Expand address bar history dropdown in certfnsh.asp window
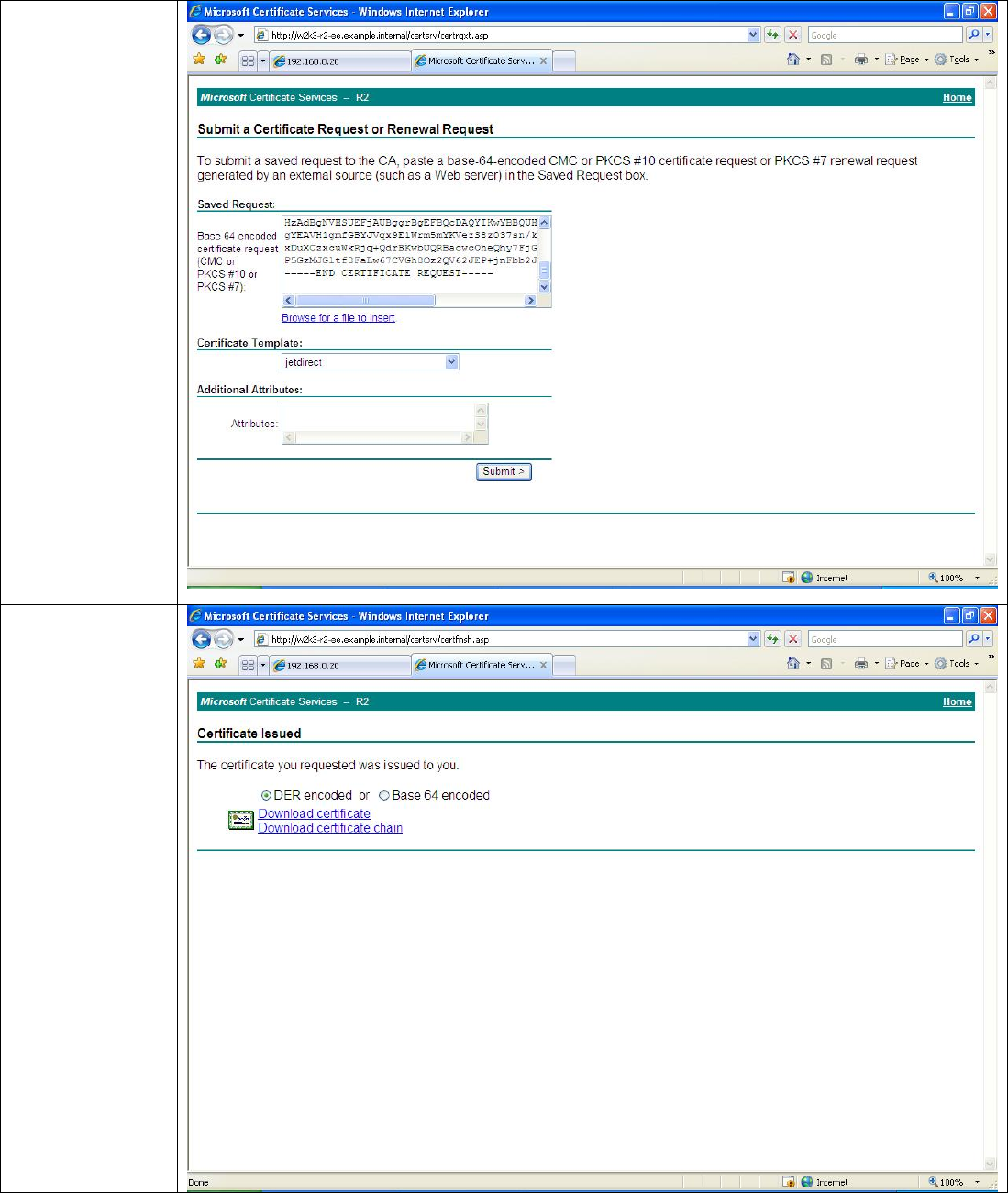 pos(753,639)
